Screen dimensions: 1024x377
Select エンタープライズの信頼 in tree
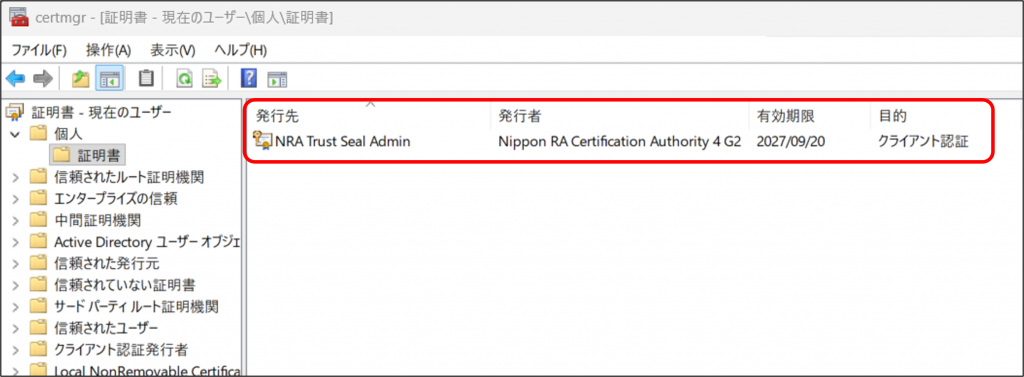pyautogui.click(x=116, y=198)
